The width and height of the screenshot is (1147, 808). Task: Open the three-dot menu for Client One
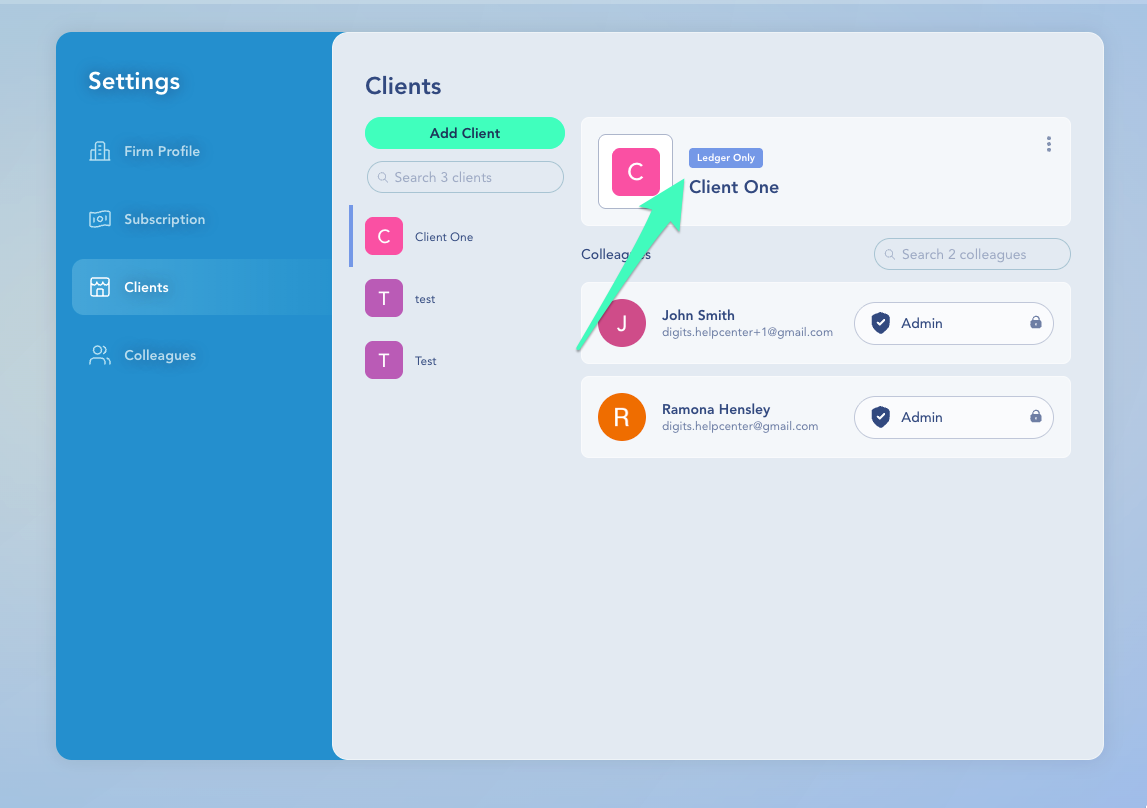click(x=1048, y=144)
